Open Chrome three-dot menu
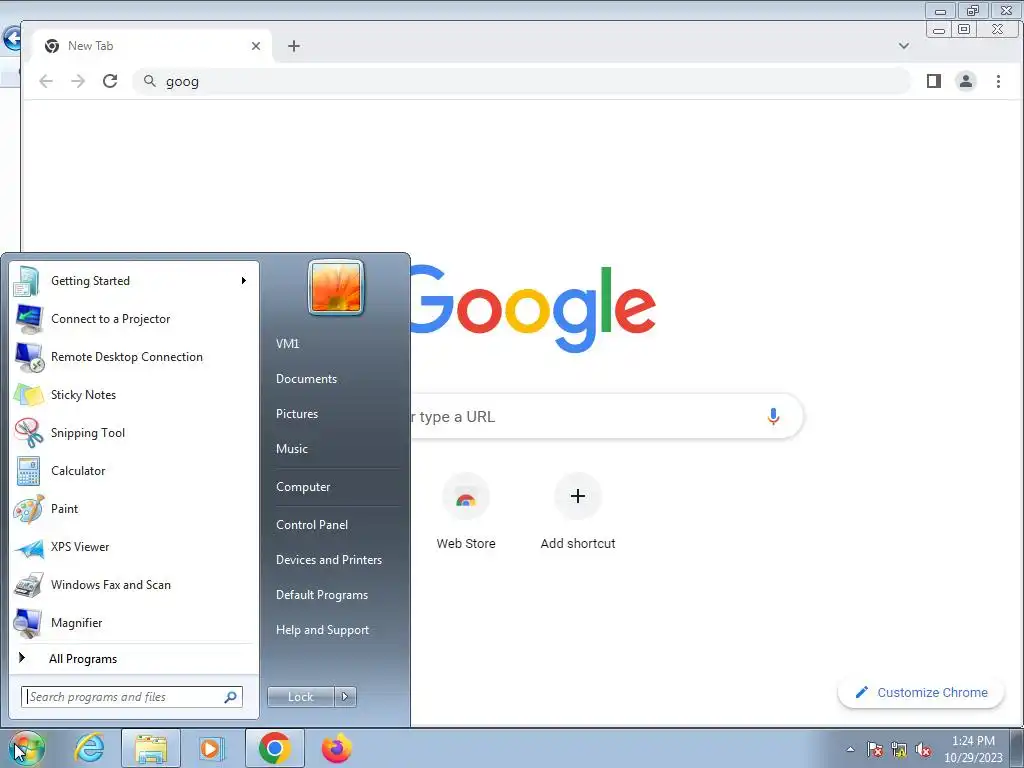Screen dimensions: 1024x768 pyautogui.click(x=999, y=81)
